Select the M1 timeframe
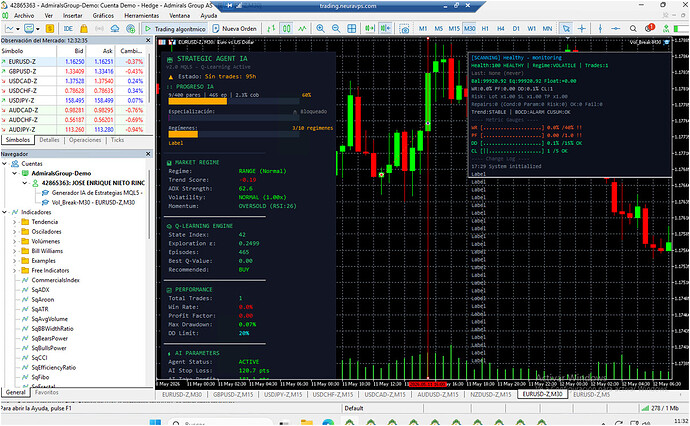The height and width of the screenshot is (426, 690). coord(423,29)
